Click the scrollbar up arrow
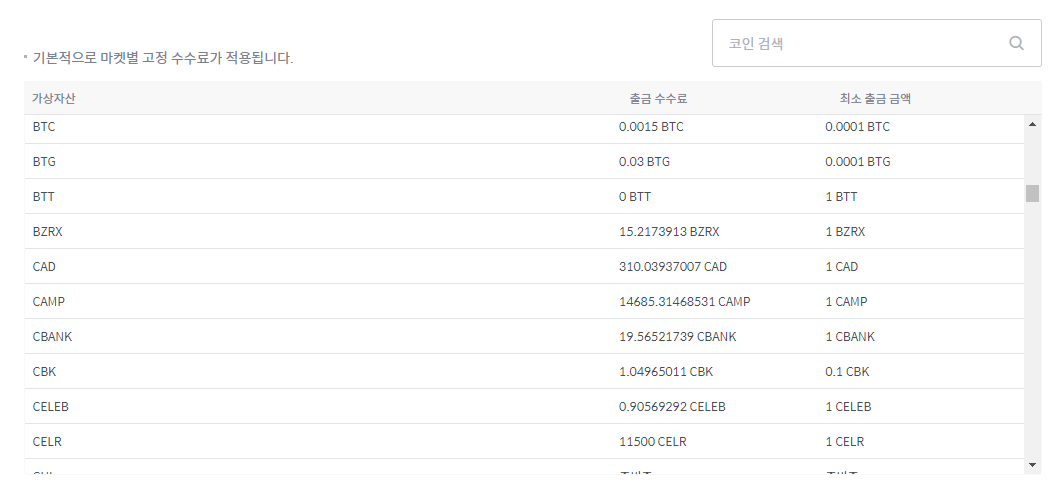The height and width of the screenshot is (484, 1064). [x=1032, y=124]
